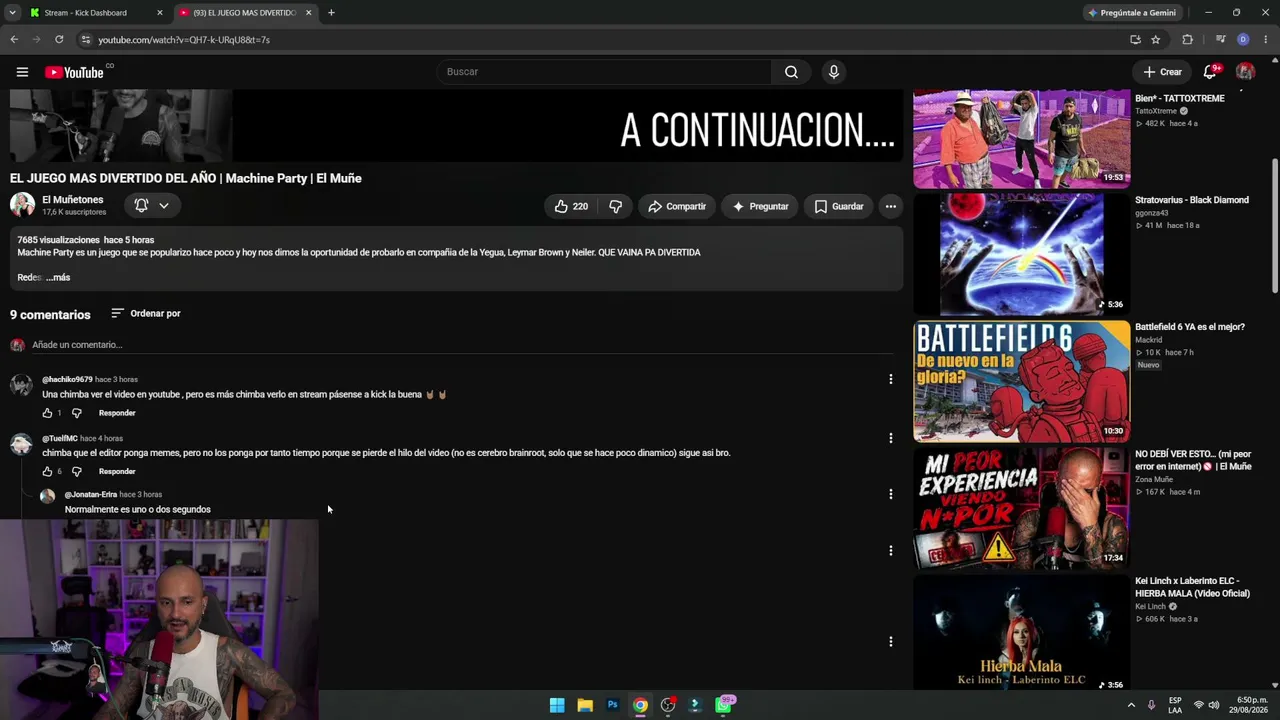Open the Battlefield 6 YA es el mejor? title
1280x720 pixels.
tap(1190, 327)
